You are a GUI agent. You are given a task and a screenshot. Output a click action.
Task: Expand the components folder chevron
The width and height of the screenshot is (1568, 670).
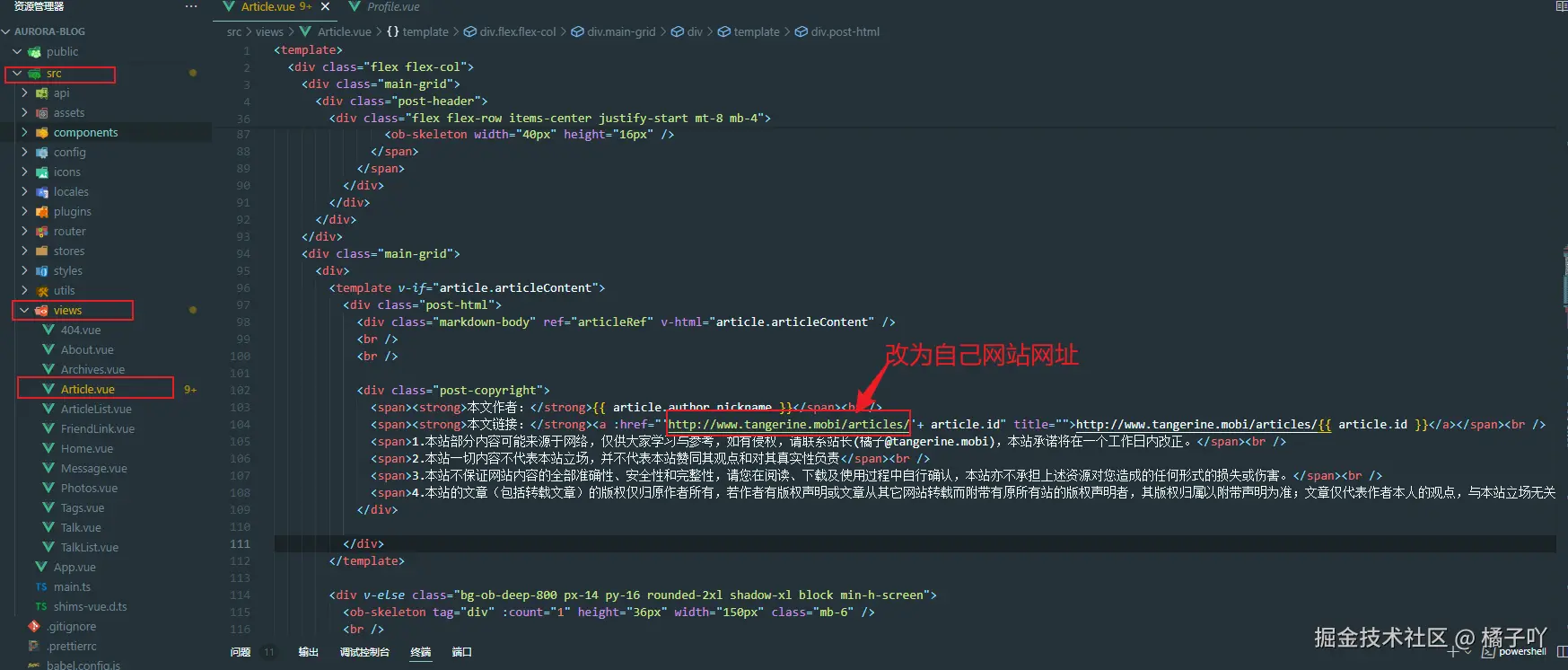tap(24, 132)
